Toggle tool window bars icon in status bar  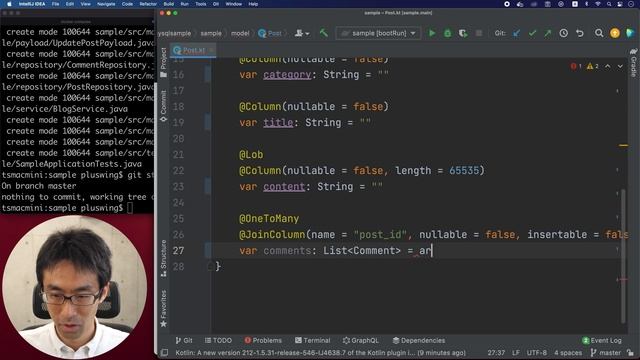pos(164,353)
